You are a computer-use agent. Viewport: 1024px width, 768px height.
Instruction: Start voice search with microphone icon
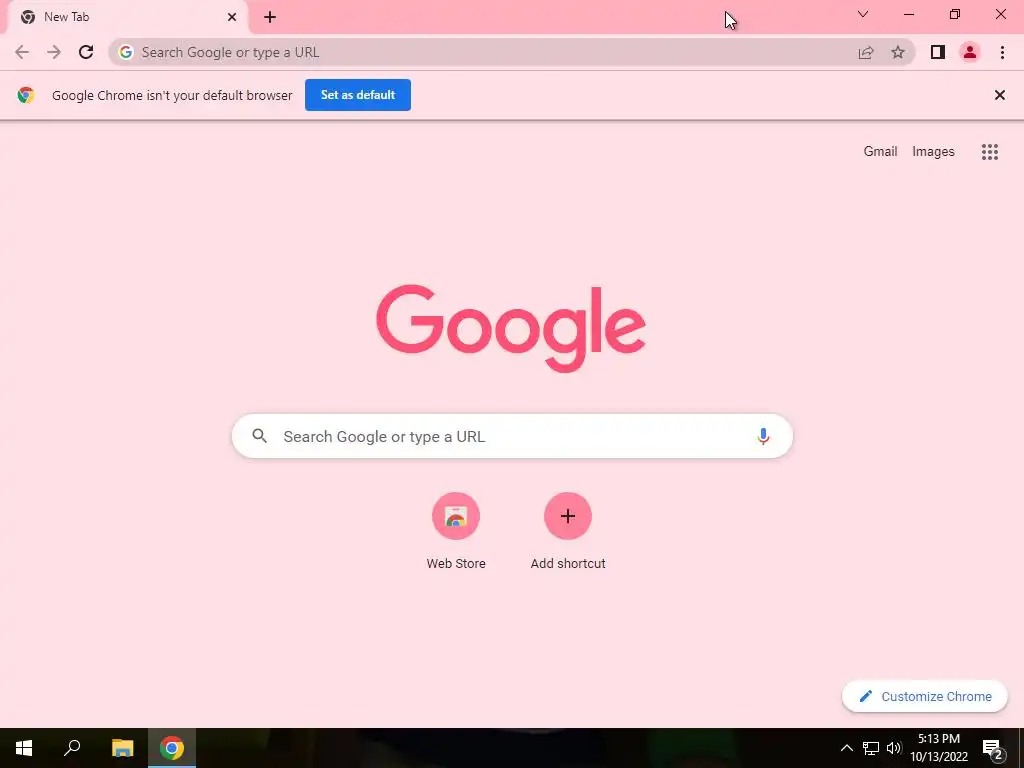(x=763, y=436)
